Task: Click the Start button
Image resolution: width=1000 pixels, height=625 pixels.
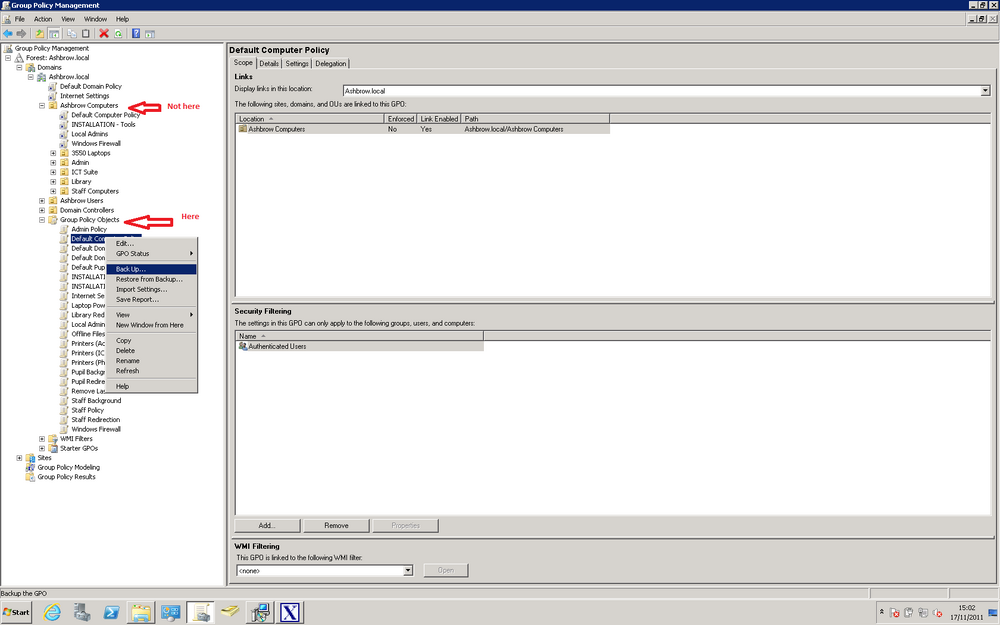Action: pos(16,612)
